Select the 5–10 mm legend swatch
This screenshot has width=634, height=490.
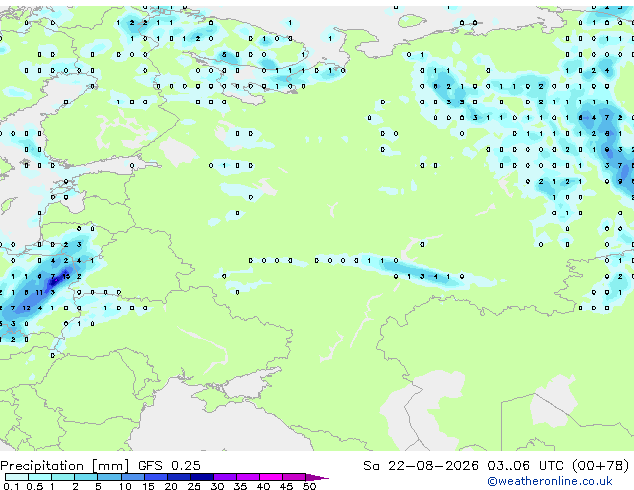coord(109,477)
